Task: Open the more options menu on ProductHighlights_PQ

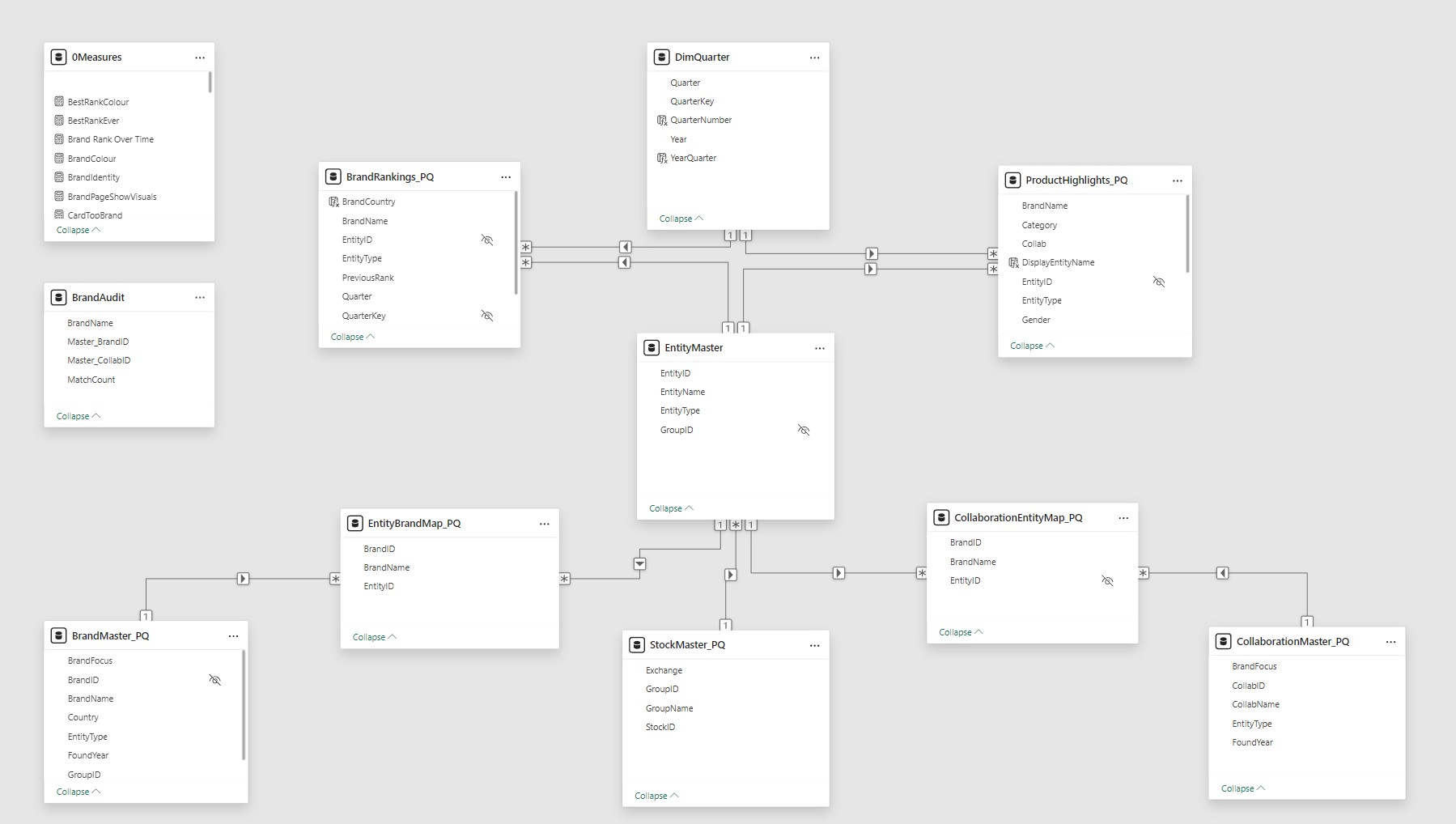Action: pyautogui.click(x=1178, y=181)
